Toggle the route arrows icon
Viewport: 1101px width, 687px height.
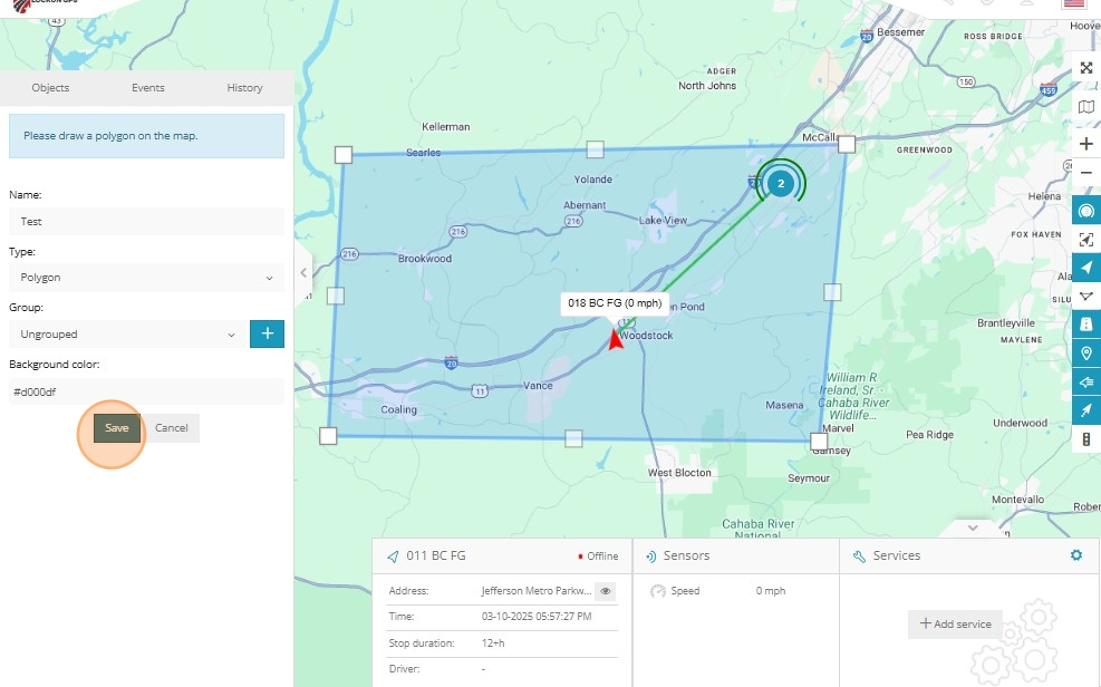click(x=1086, y=381)
